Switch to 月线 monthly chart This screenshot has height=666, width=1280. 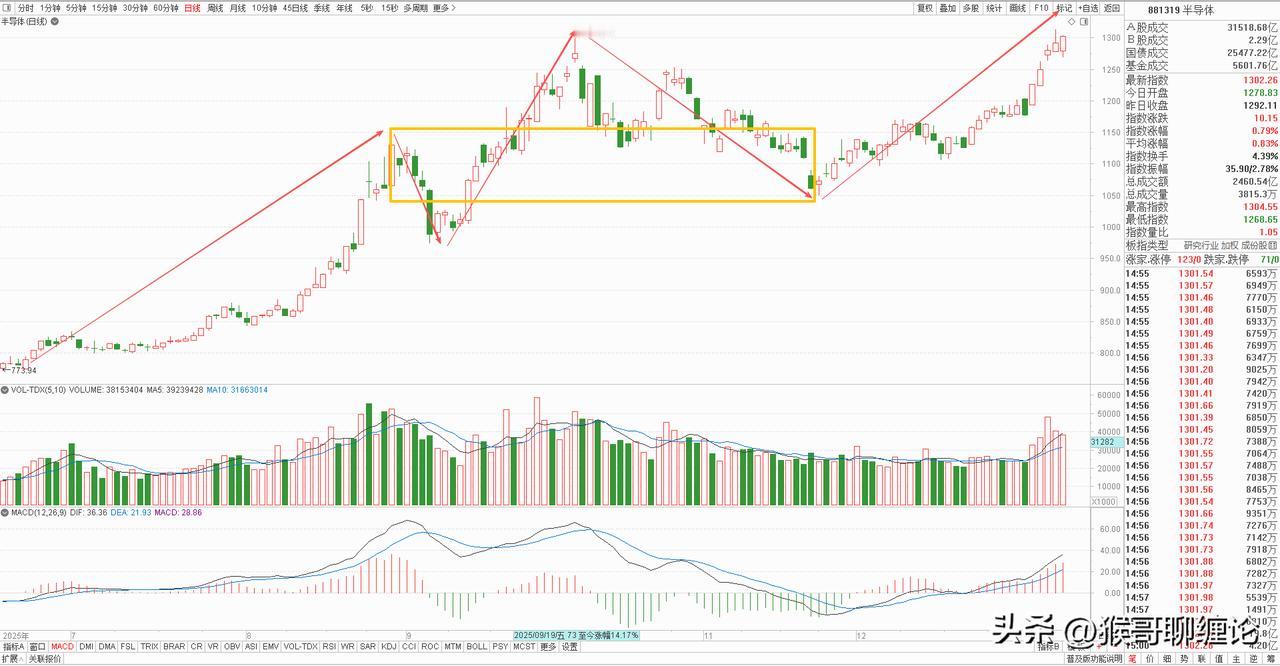click(x=238, y=8)
